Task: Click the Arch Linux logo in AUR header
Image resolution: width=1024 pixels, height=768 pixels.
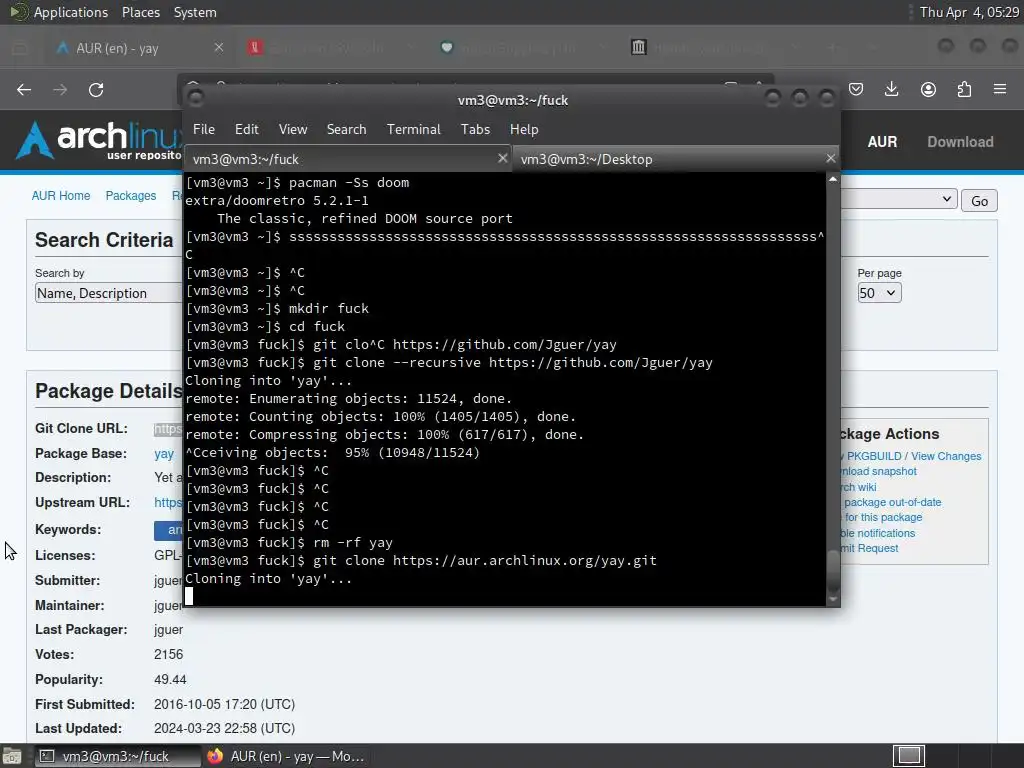Action: click(x=98, y=140)
